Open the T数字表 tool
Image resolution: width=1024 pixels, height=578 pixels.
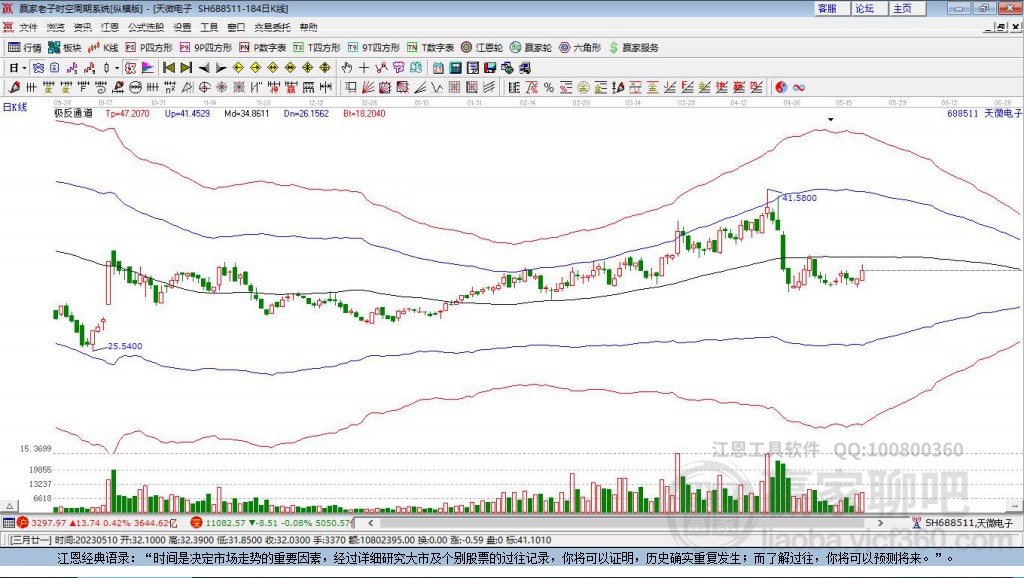[430, 48]
